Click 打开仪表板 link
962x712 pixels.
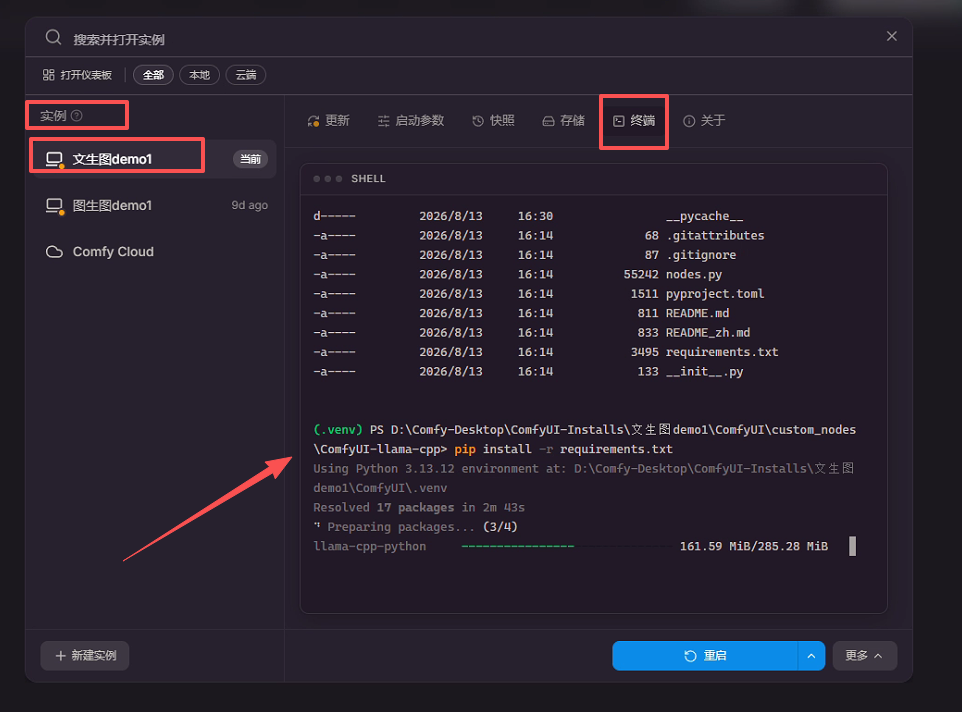(77, 75)
